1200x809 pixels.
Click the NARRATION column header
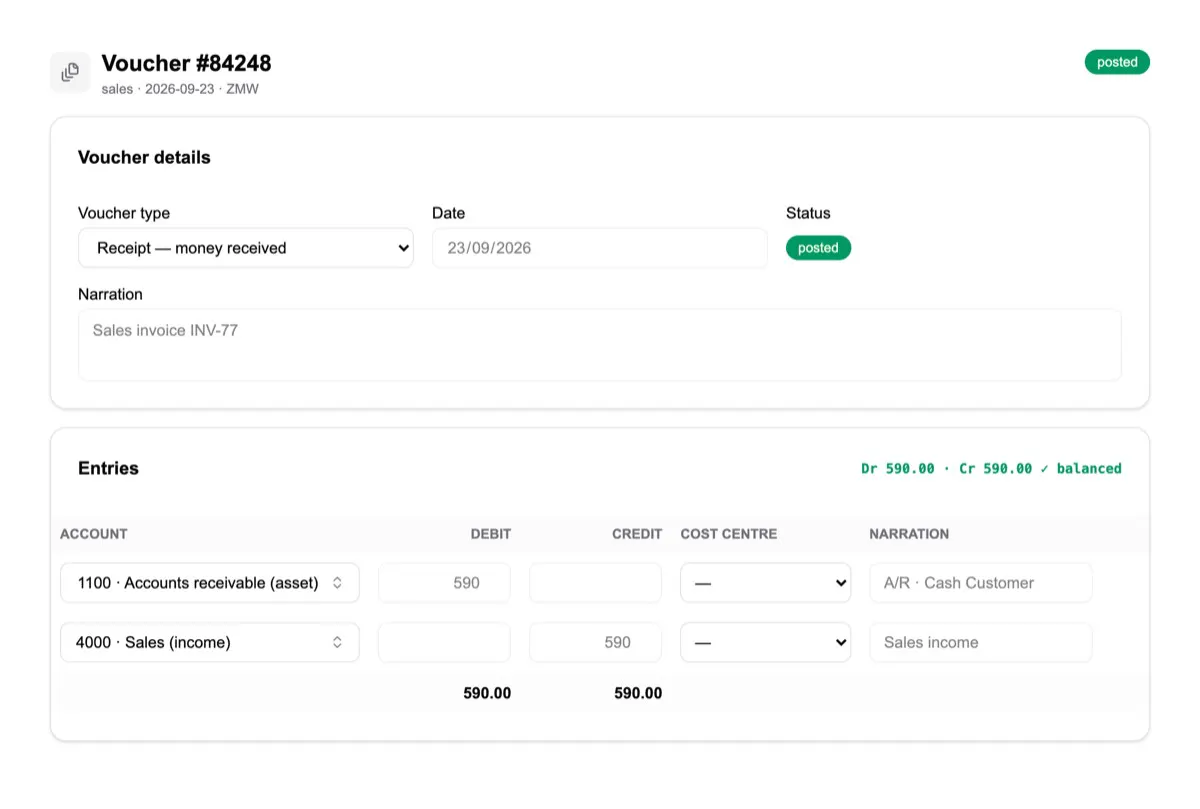tap(909, 534)
